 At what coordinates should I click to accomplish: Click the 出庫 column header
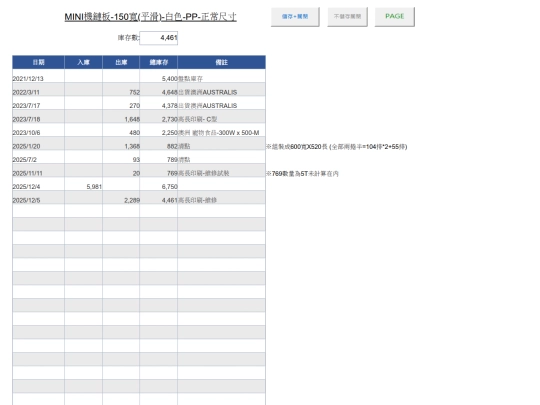pos(121,62)
